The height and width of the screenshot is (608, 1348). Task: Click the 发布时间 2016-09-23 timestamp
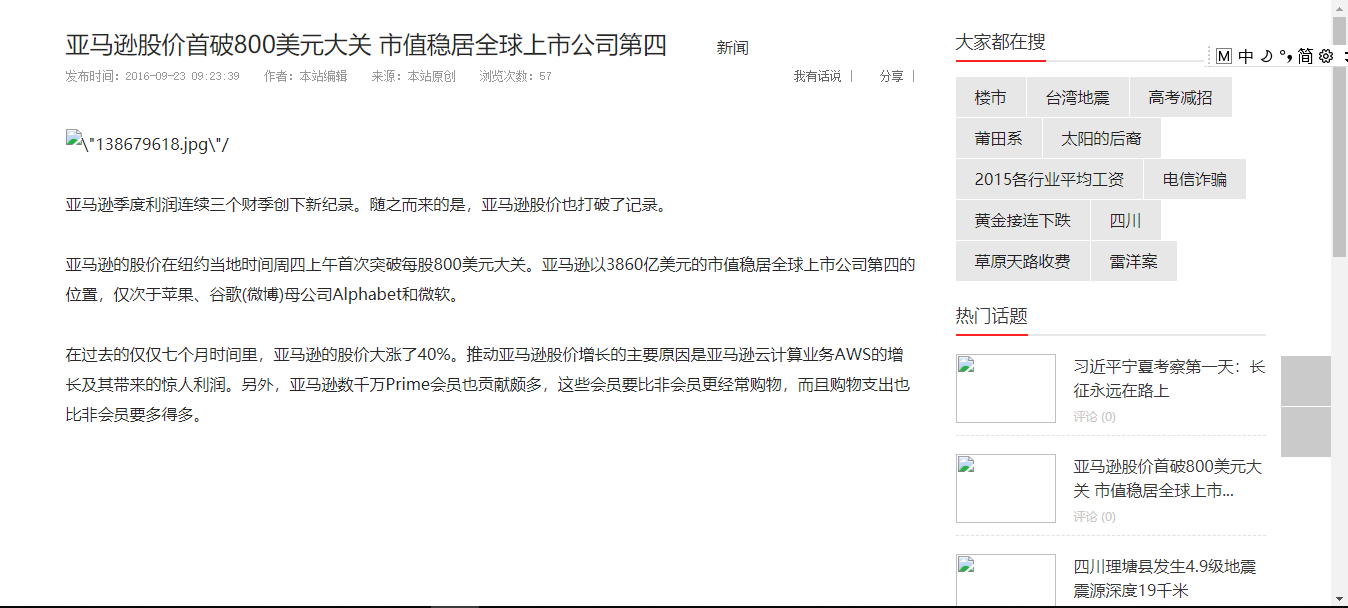pyautogui.click(x=152, y=76)
